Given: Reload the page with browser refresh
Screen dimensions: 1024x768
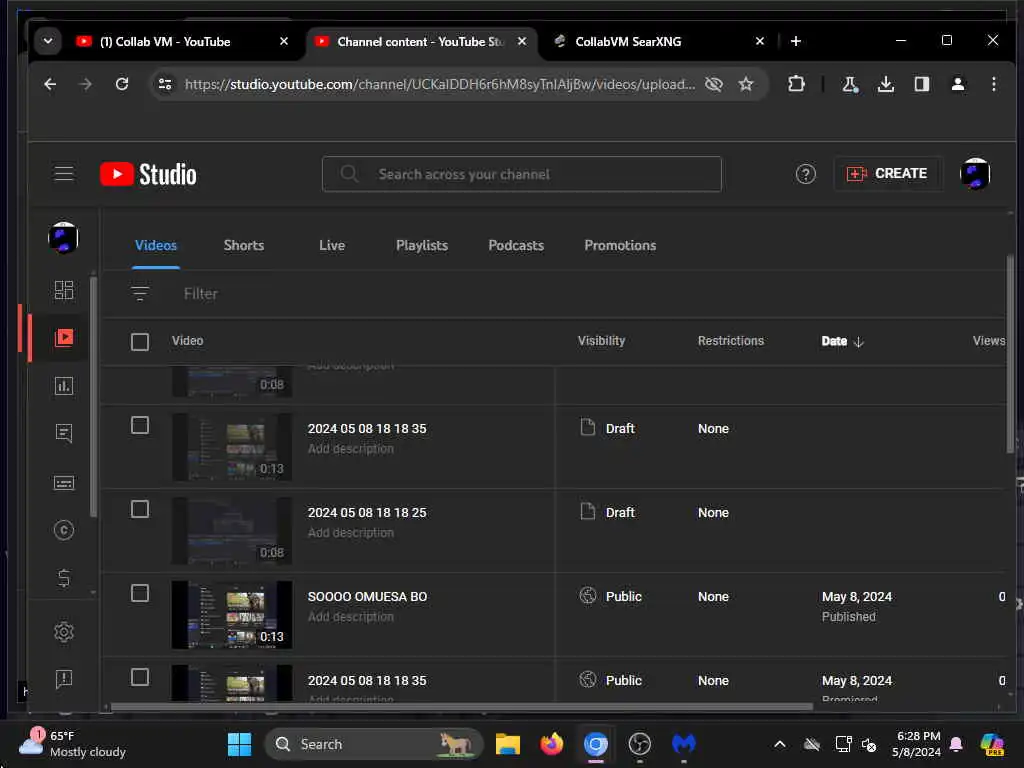Looking at the screenshot, I should click(x=121, y=84).
